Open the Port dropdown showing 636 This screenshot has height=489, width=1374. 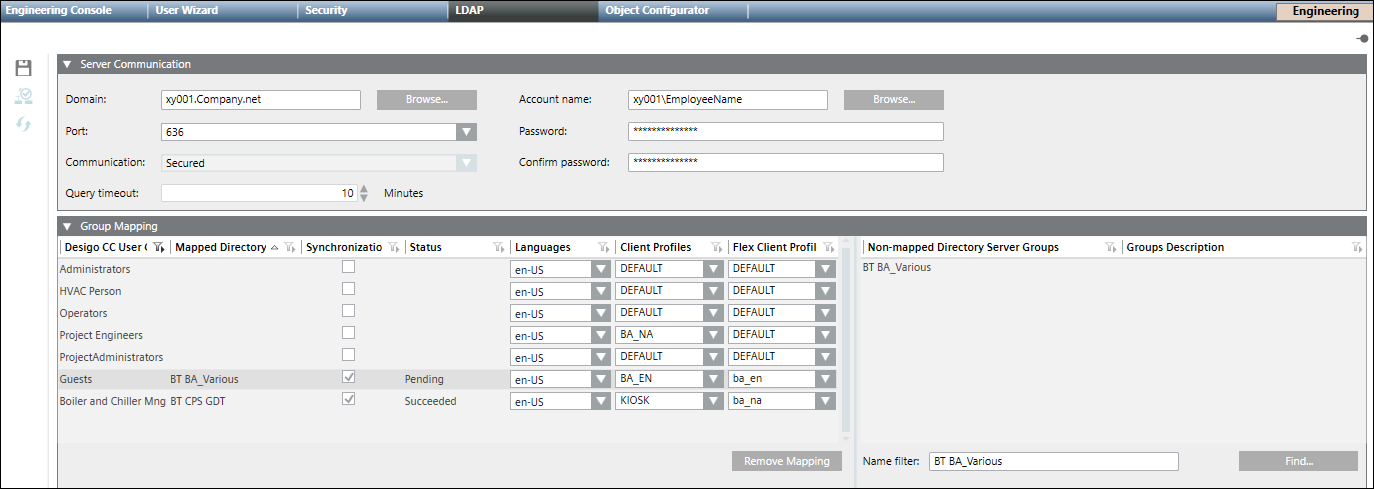466,132
